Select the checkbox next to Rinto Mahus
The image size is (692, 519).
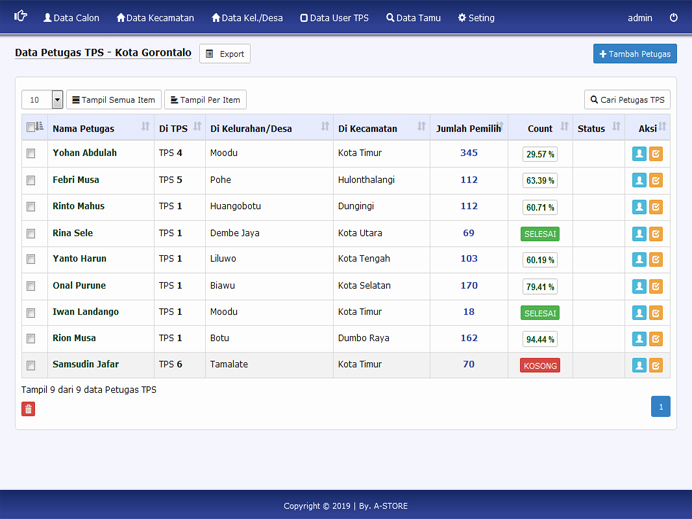(31, 207)
